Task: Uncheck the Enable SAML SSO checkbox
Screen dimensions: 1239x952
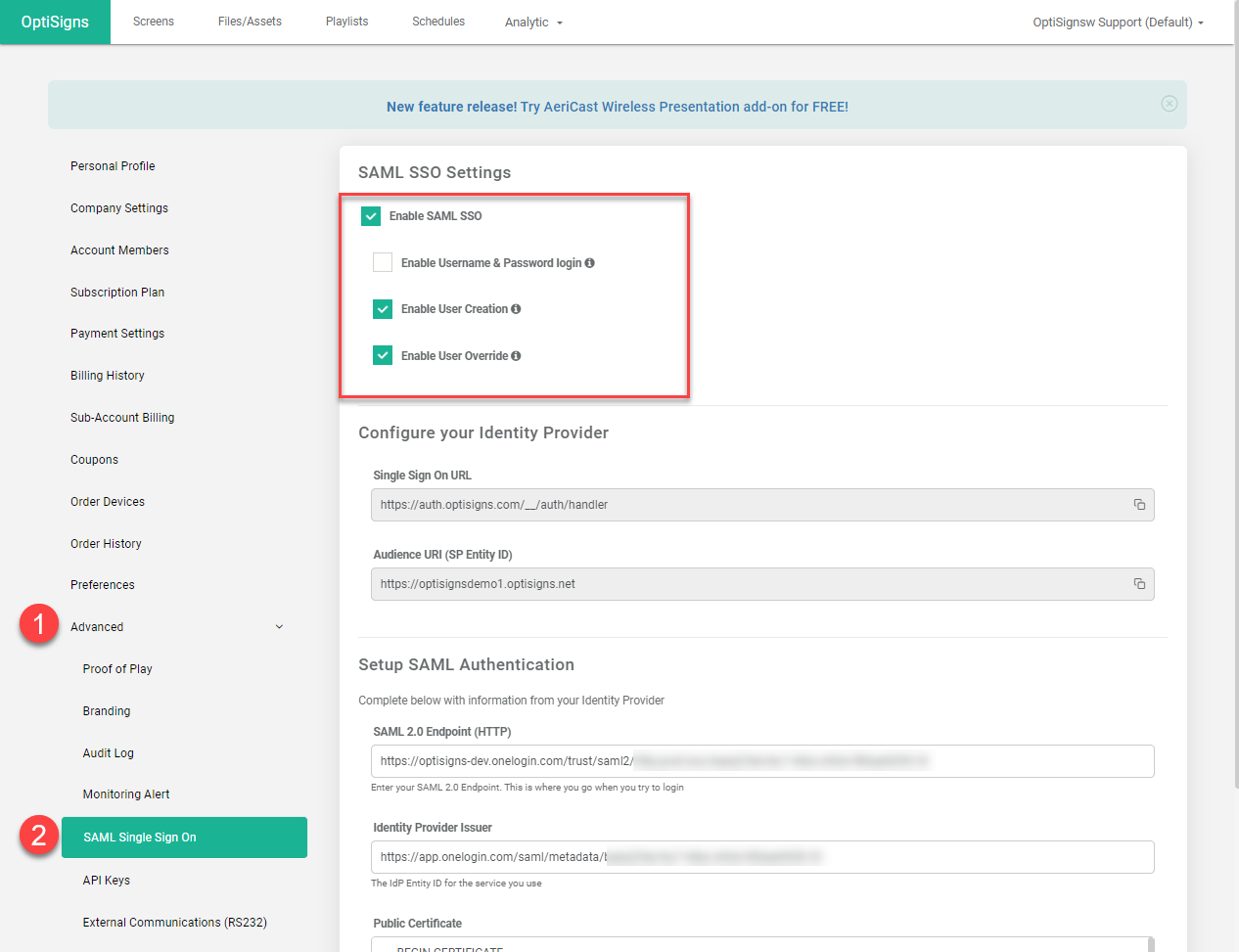Action: click(x=371, y=216)
